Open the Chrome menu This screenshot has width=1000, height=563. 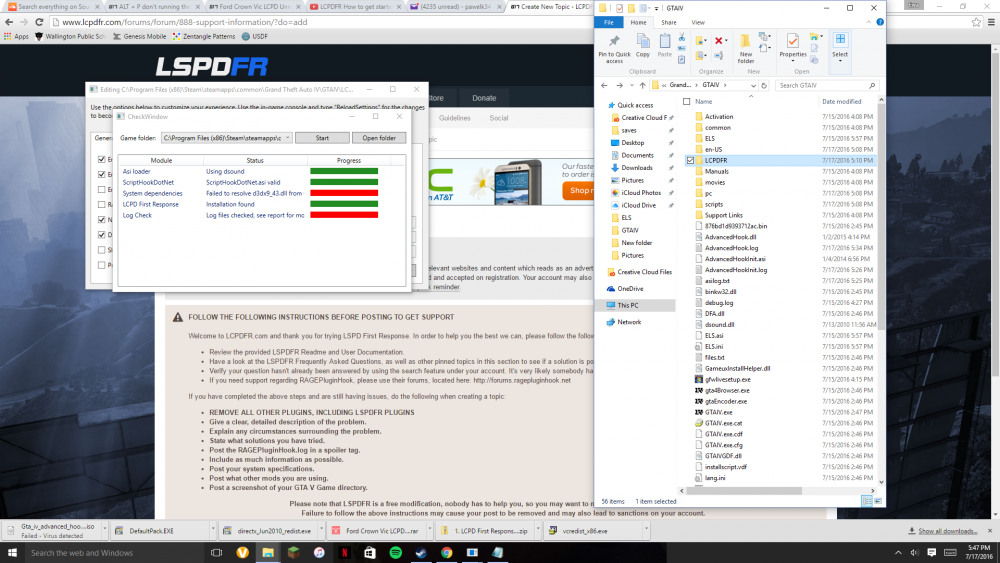coord(990,22)
